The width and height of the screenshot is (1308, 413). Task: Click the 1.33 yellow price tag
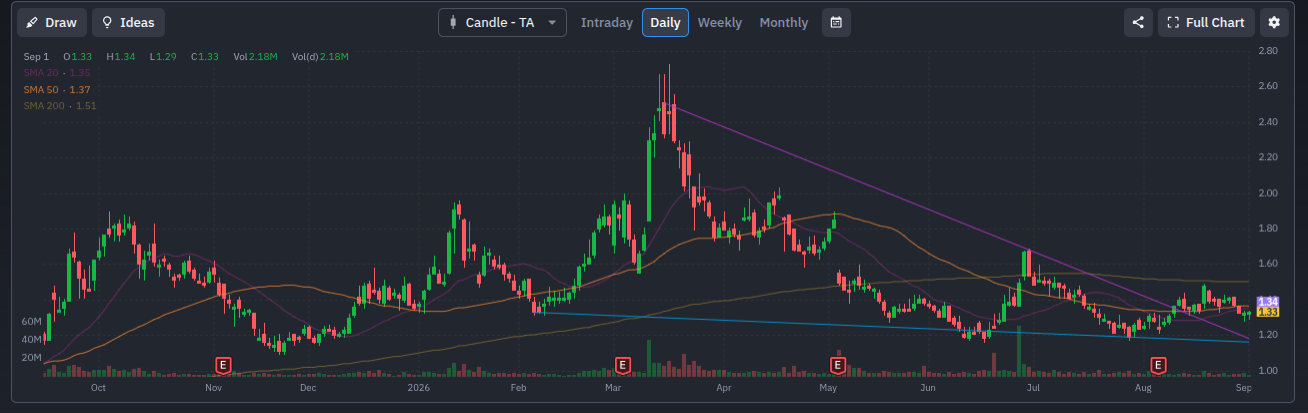point(1268,312)
